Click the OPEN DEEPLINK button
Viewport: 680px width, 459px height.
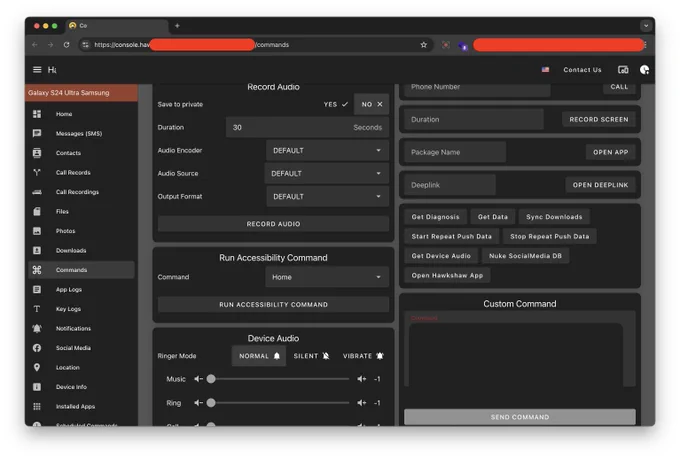pyautogui.click(x=600, y=185)
